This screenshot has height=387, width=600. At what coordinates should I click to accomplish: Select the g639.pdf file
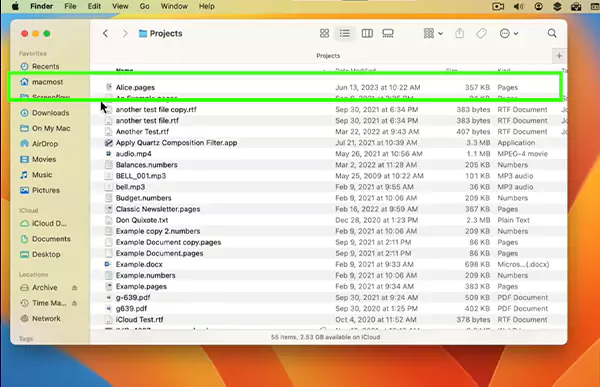point(328,309)
